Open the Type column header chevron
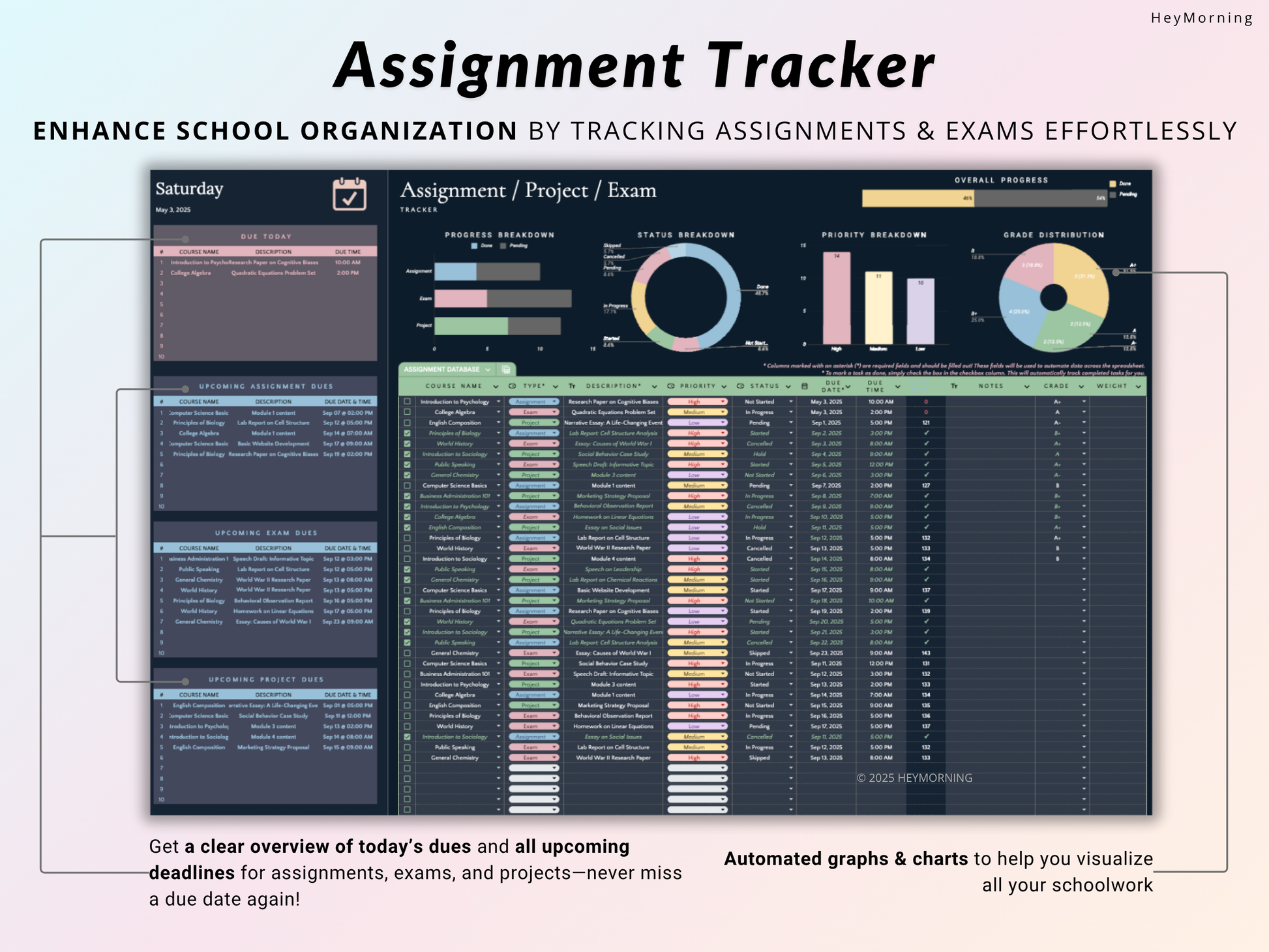Screen dimensions: 1269x952 click(x=556, y=387)
